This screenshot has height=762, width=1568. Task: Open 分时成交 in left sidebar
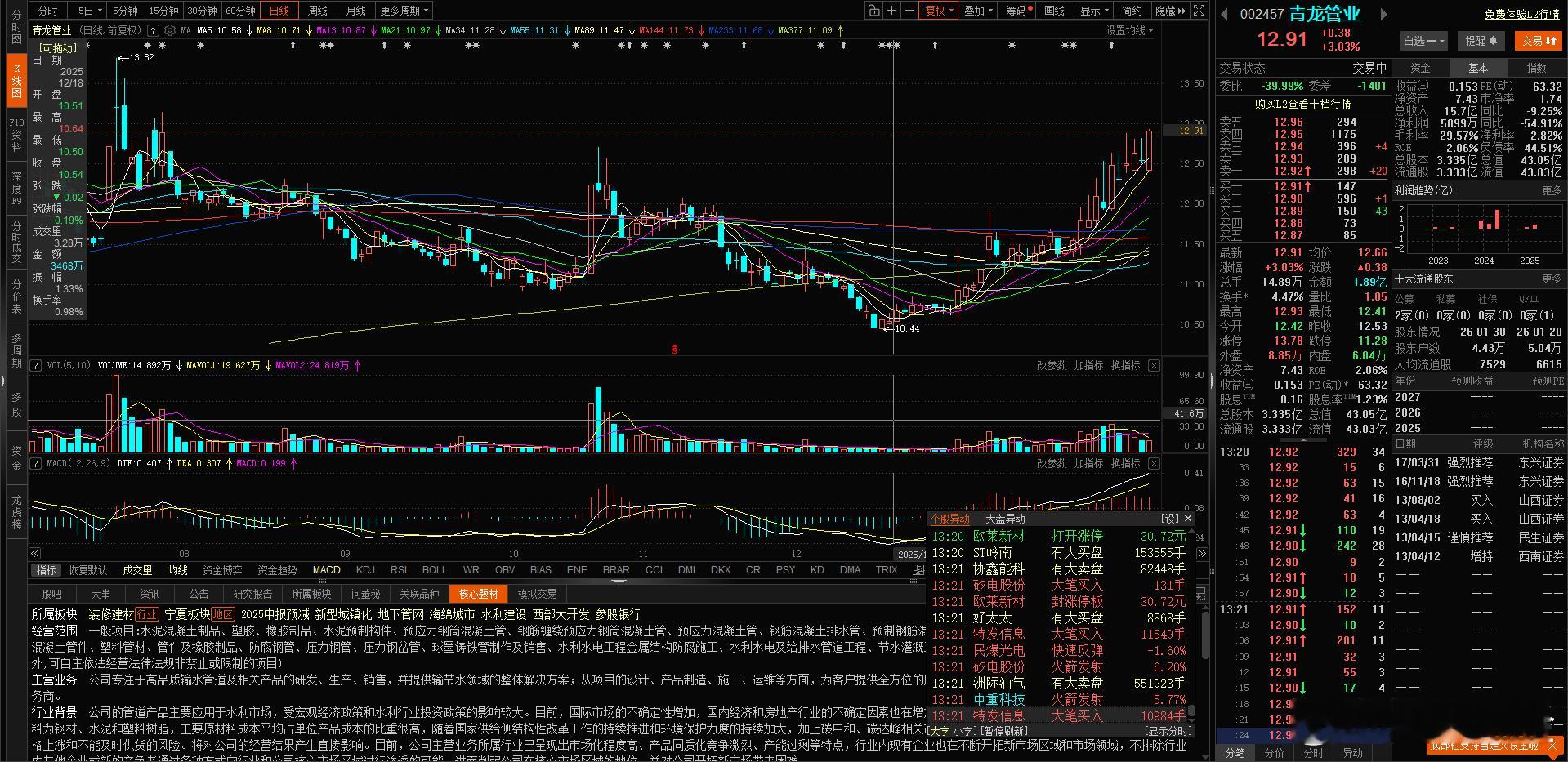[16, 241]
